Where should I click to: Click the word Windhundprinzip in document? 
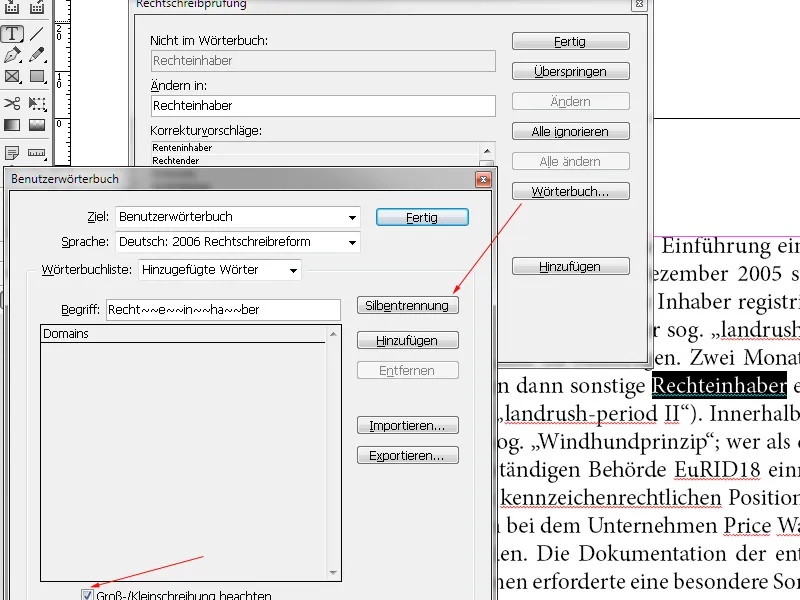coord(622,442)
